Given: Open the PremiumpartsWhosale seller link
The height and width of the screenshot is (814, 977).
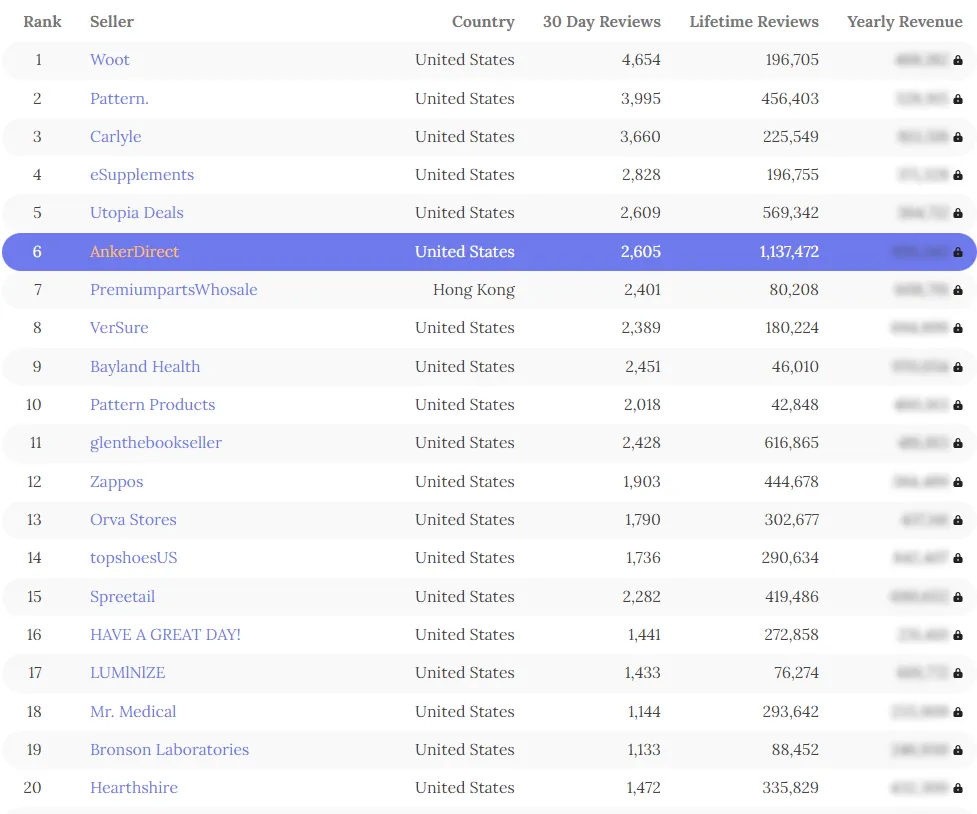Looking at the screenshot, I should (173, 290).
